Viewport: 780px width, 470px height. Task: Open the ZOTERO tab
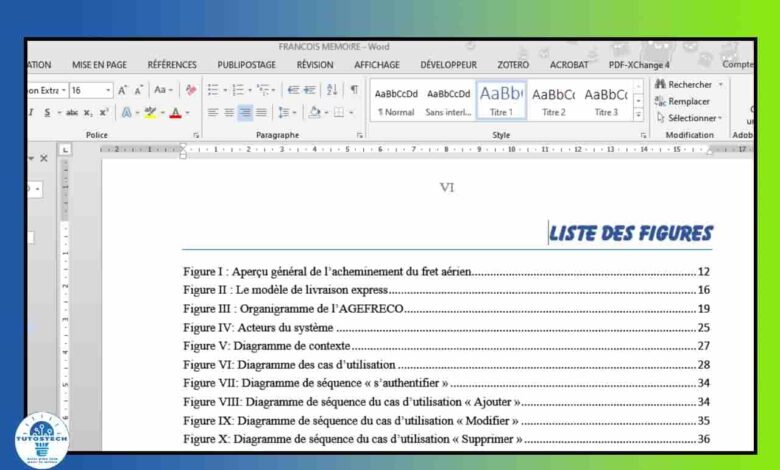(513, 65)
